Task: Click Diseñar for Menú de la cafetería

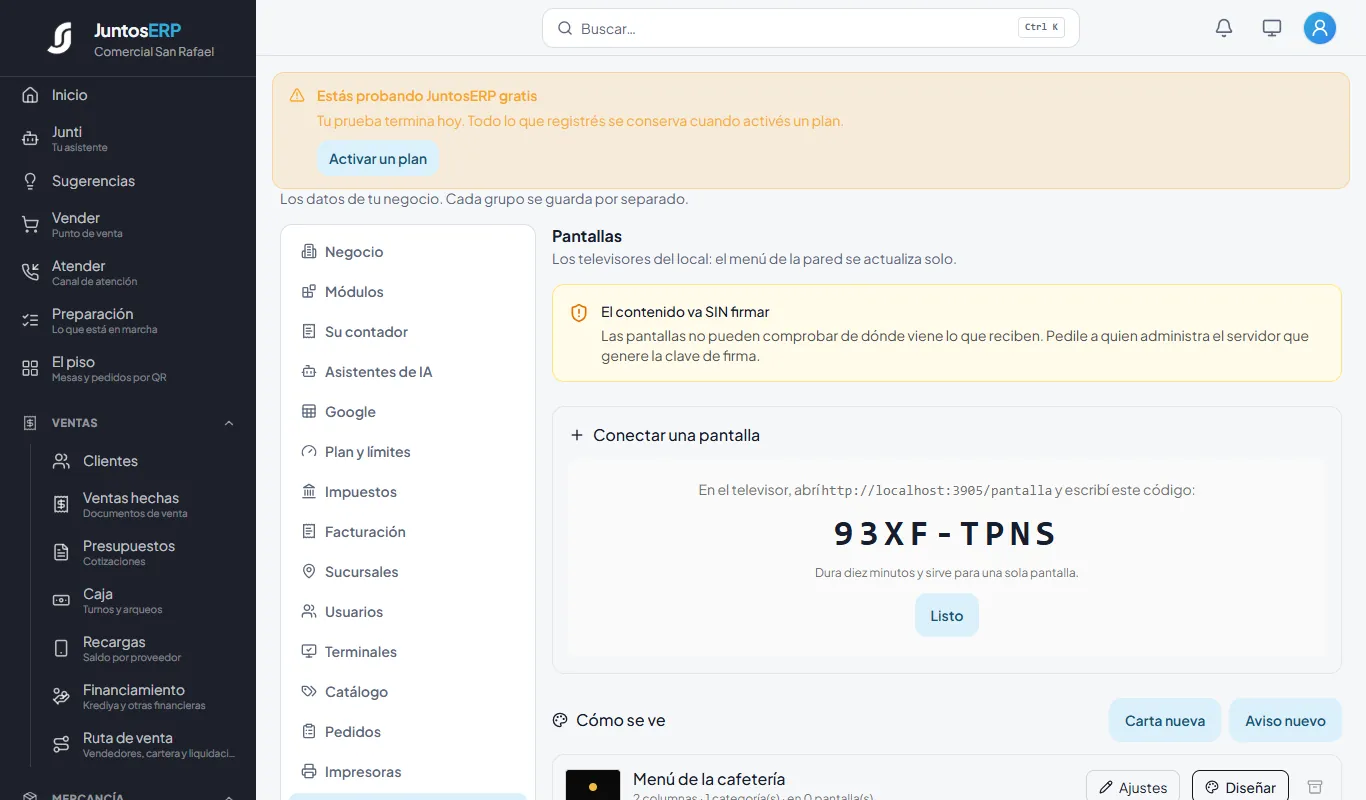Action: click(x=1240, y=787)
